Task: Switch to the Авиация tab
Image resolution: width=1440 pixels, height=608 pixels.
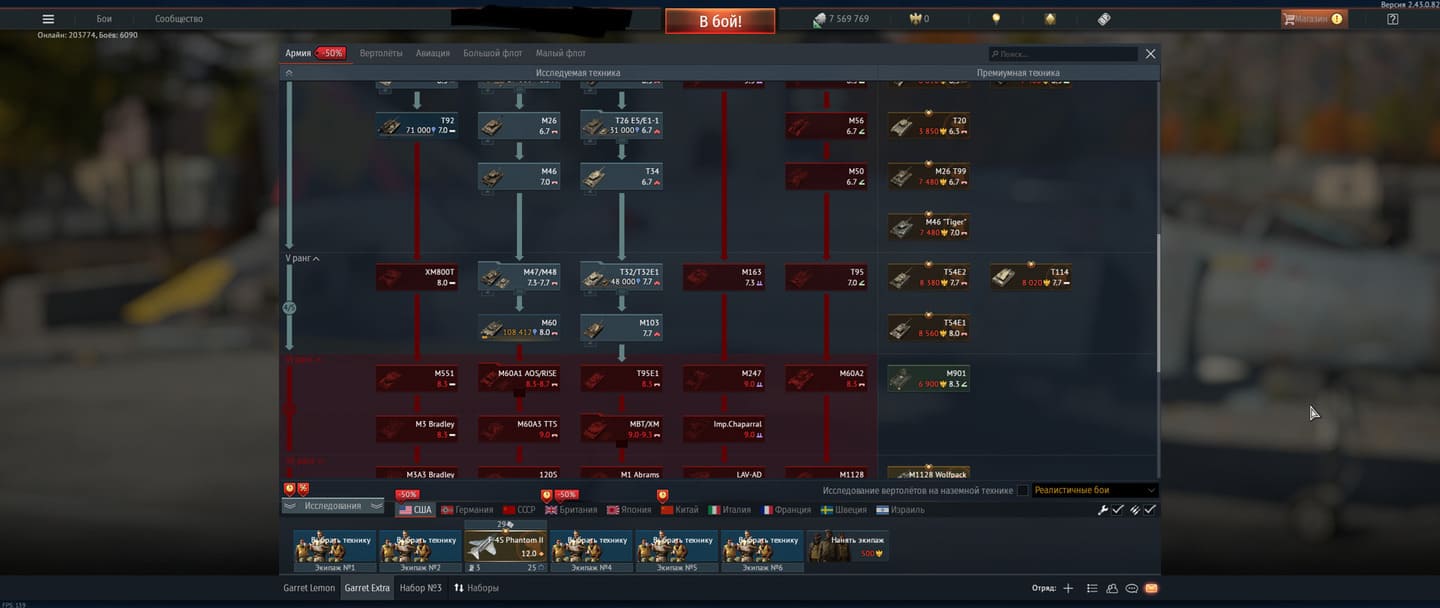Action: coord(432,53)
